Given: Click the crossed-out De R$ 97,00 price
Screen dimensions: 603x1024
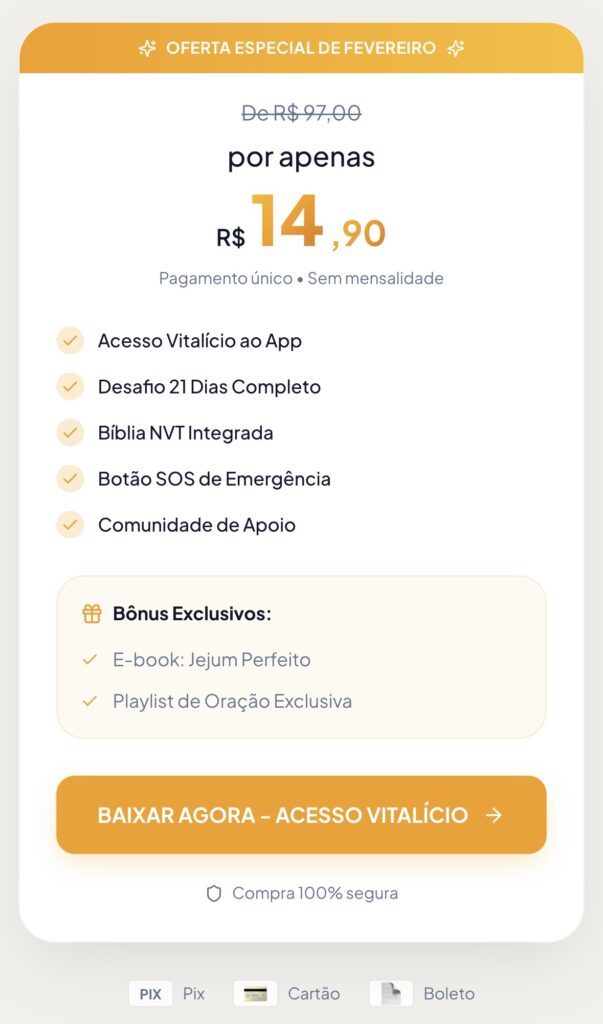Looking at the screenshot, I should [301, 113].
